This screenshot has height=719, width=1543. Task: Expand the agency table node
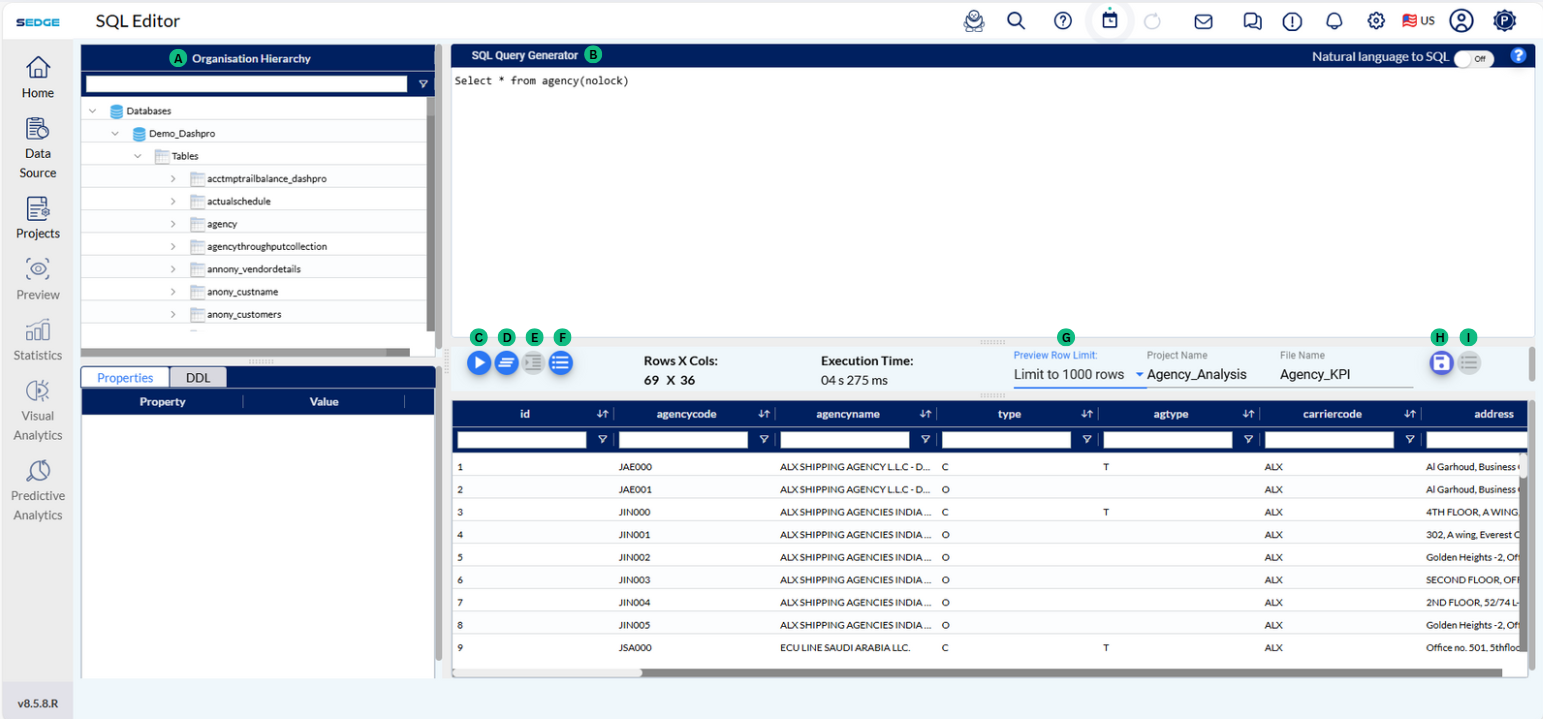[173, 224]
